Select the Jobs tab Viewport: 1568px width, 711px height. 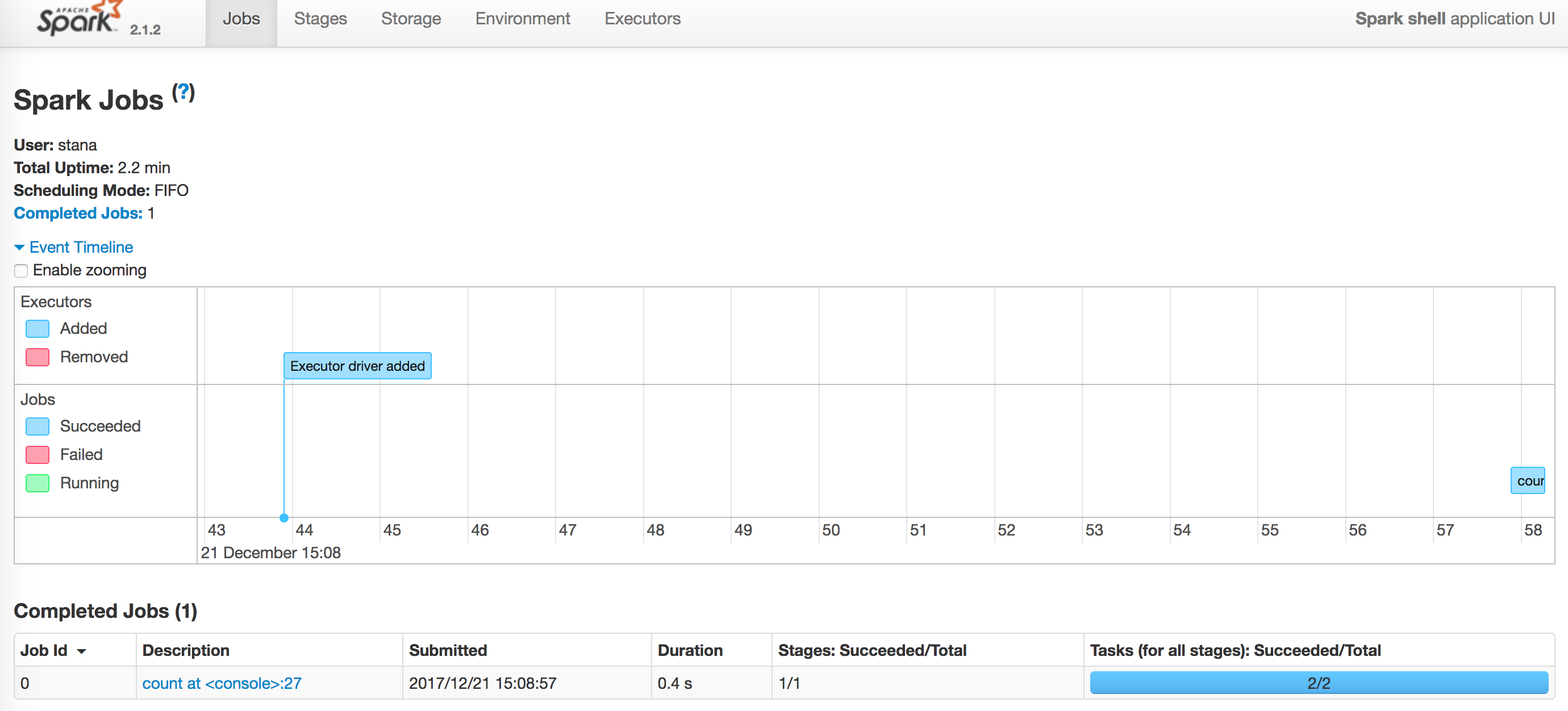tap(241, 19)
